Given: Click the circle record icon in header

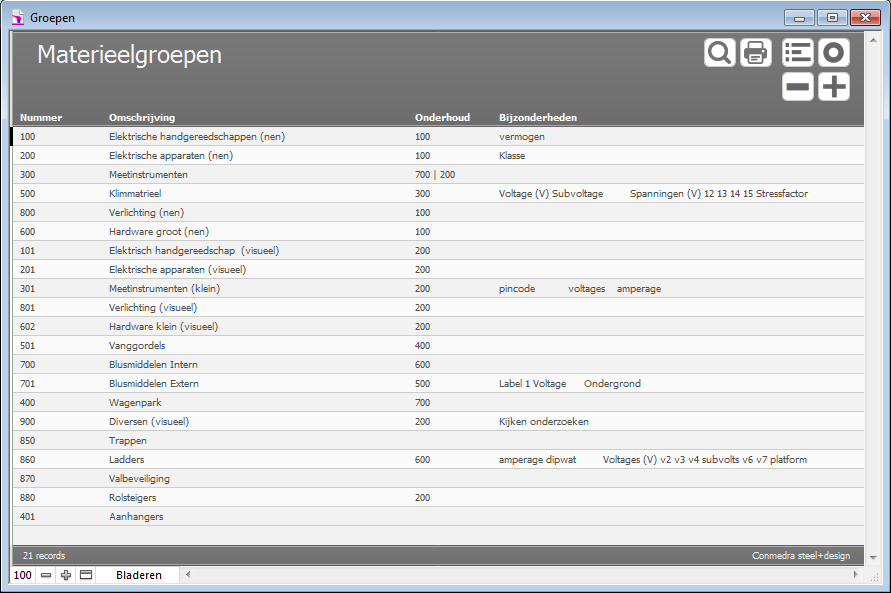Looking at the screenshot, I should (834, 53).
